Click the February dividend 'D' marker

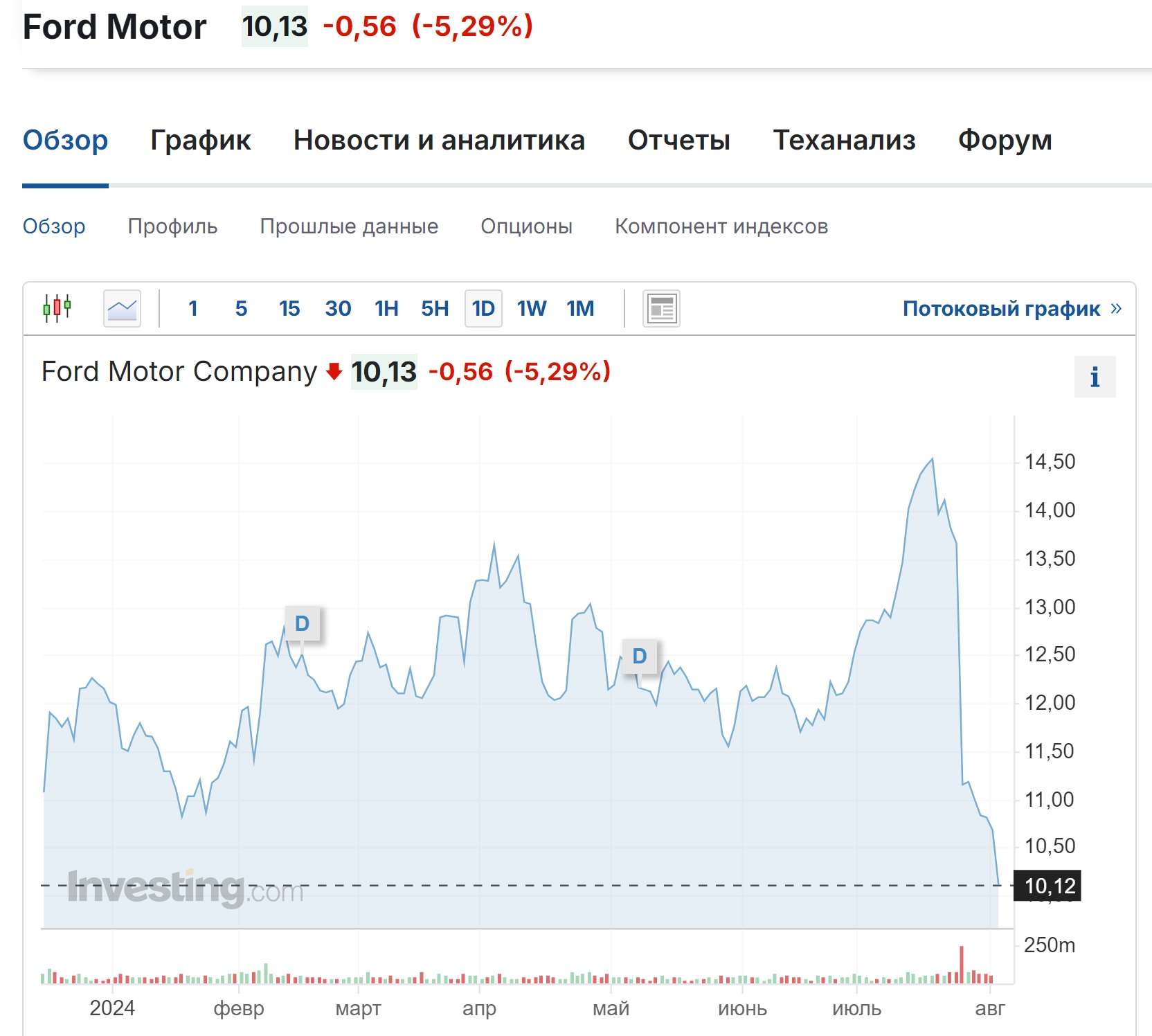pos(302,623)
